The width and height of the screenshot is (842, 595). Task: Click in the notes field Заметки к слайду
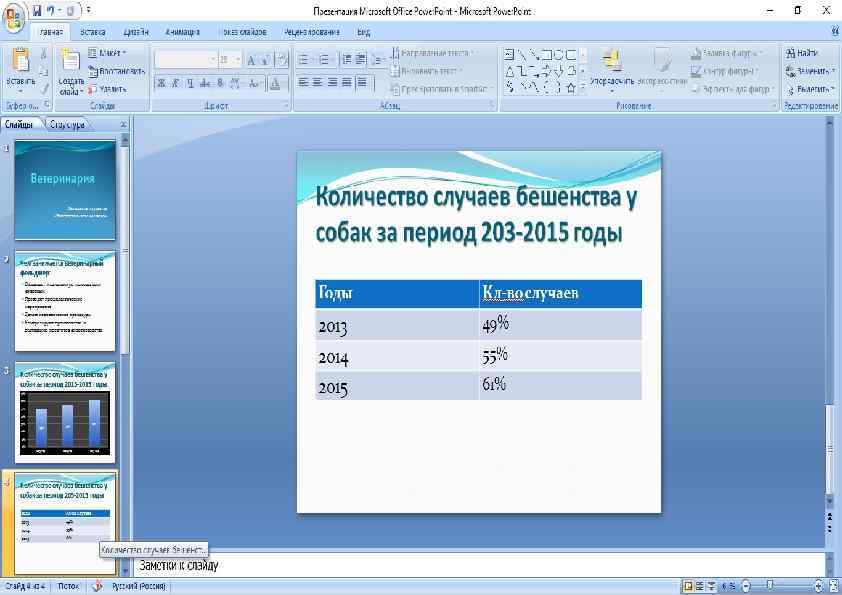[x=478, y=565]
